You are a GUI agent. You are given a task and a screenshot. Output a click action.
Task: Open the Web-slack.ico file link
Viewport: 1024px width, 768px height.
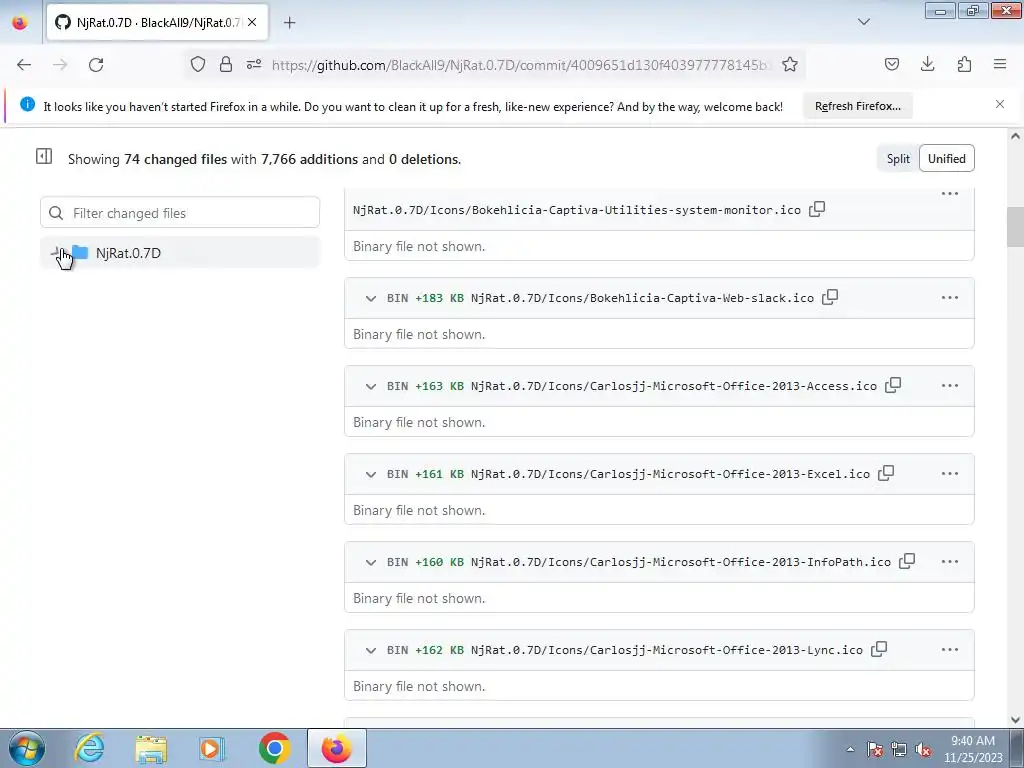(x=642, y=298)
